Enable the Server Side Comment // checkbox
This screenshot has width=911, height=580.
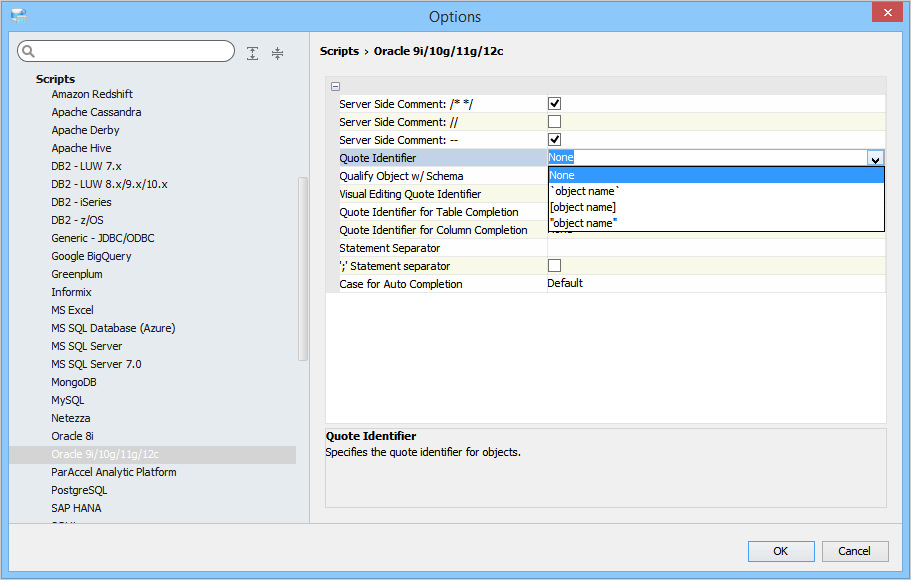pyautogui.click(x=554, y=121)
